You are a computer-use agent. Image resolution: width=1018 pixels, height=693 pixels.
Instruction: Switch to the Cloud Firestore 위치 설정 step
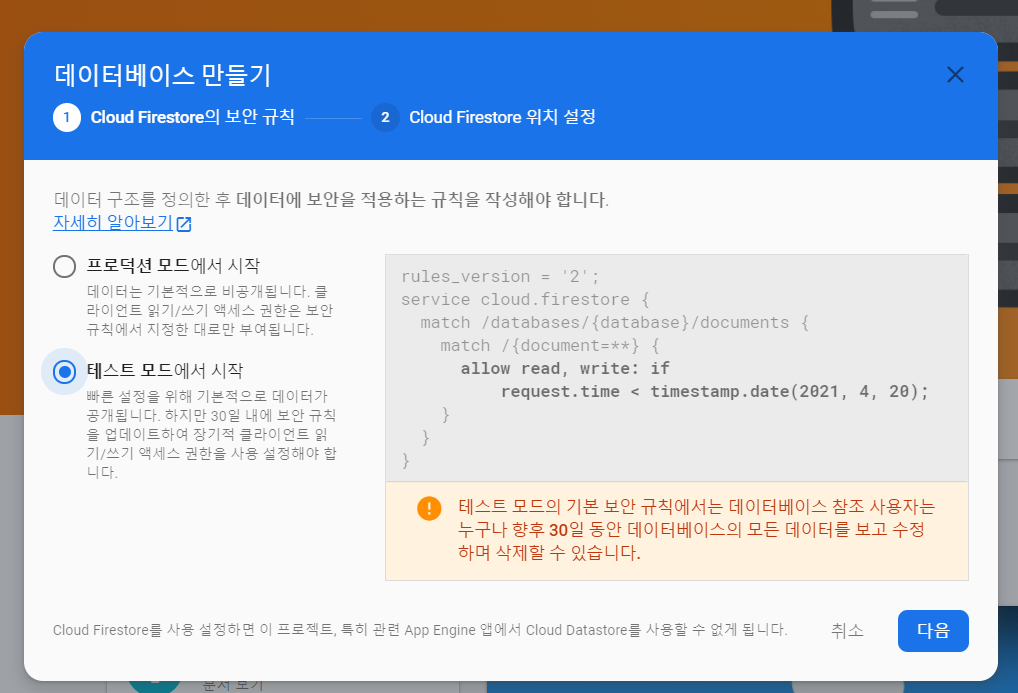[502, 117]
